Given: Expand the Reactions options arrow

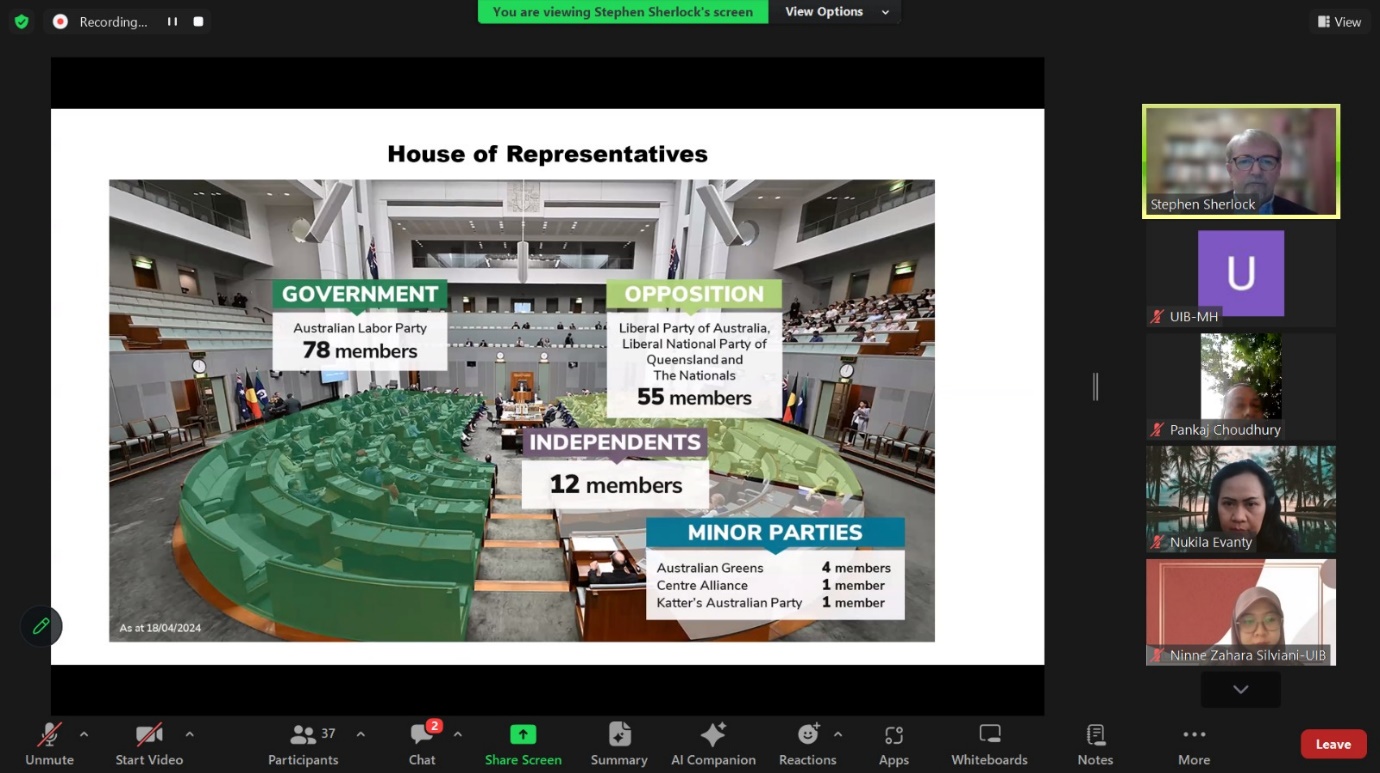Looking at the screenshot, I should 838,734.
